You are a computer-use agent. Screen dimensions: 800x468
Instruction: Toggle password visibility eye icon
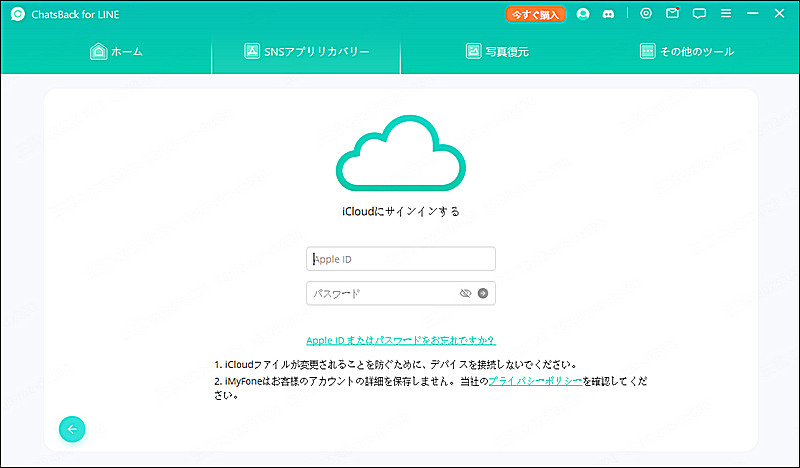[465, 293]
